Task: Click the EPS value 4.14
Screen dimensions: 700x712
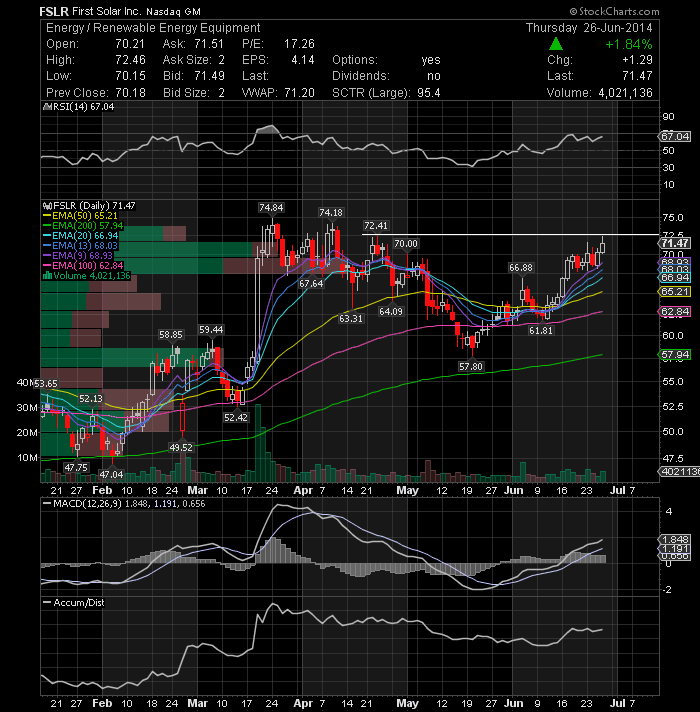Action: [303, 60]
